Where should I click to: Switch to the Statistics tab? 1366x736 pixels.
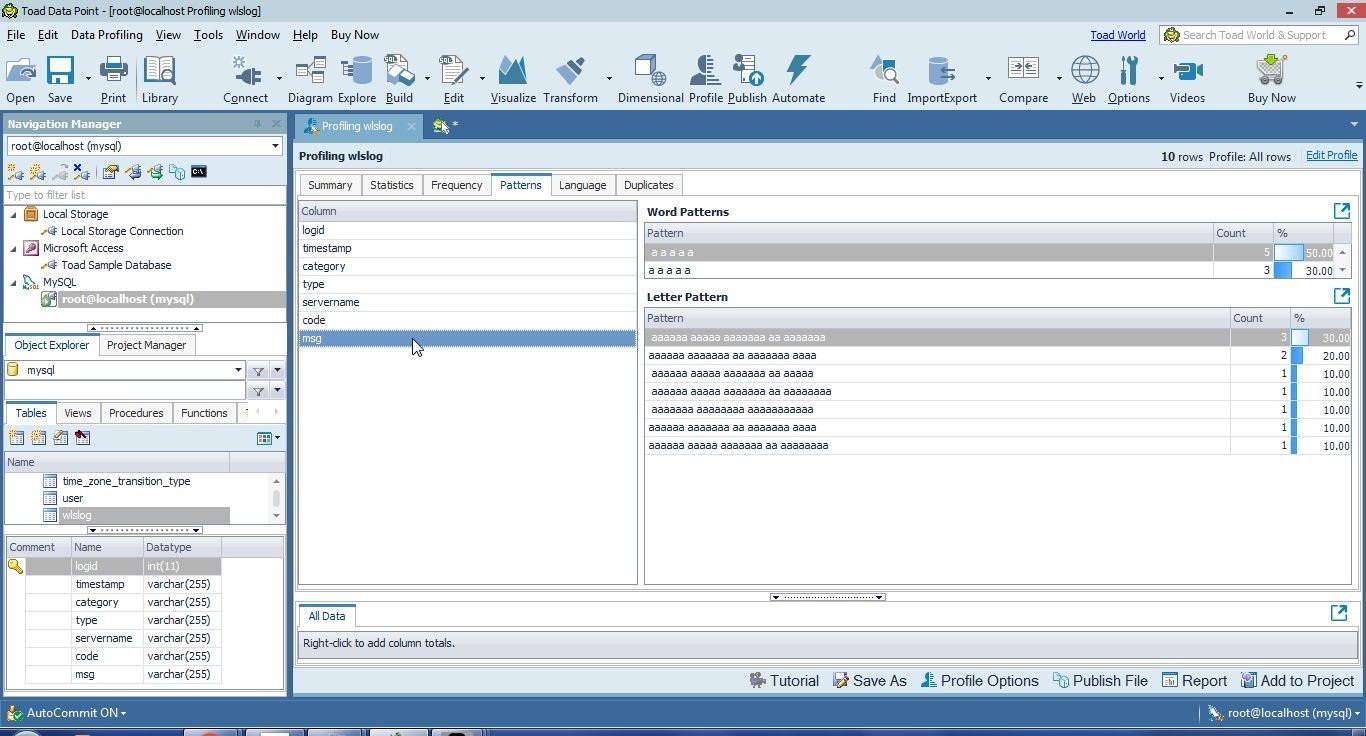[x=391, y=185]
